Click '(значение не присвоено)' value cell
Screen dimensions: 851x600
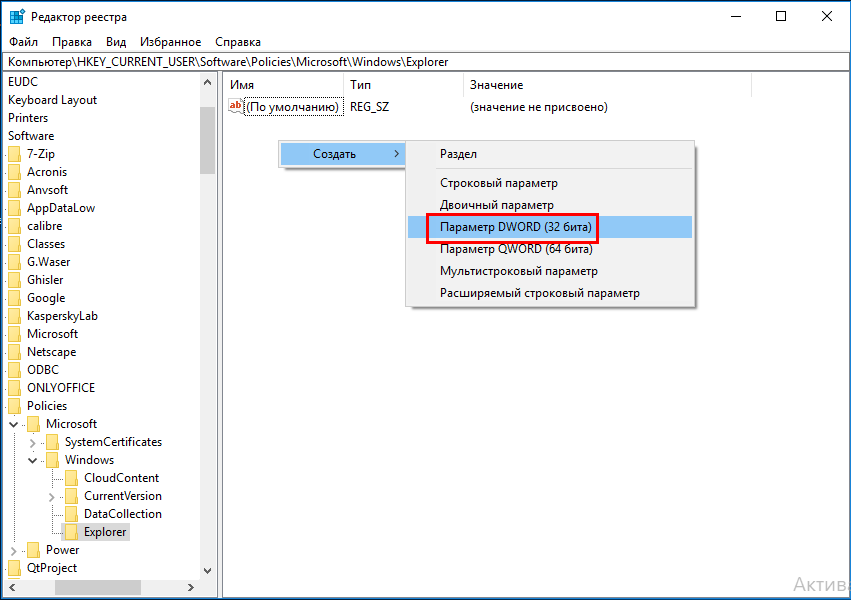click(x=539, y=107)
